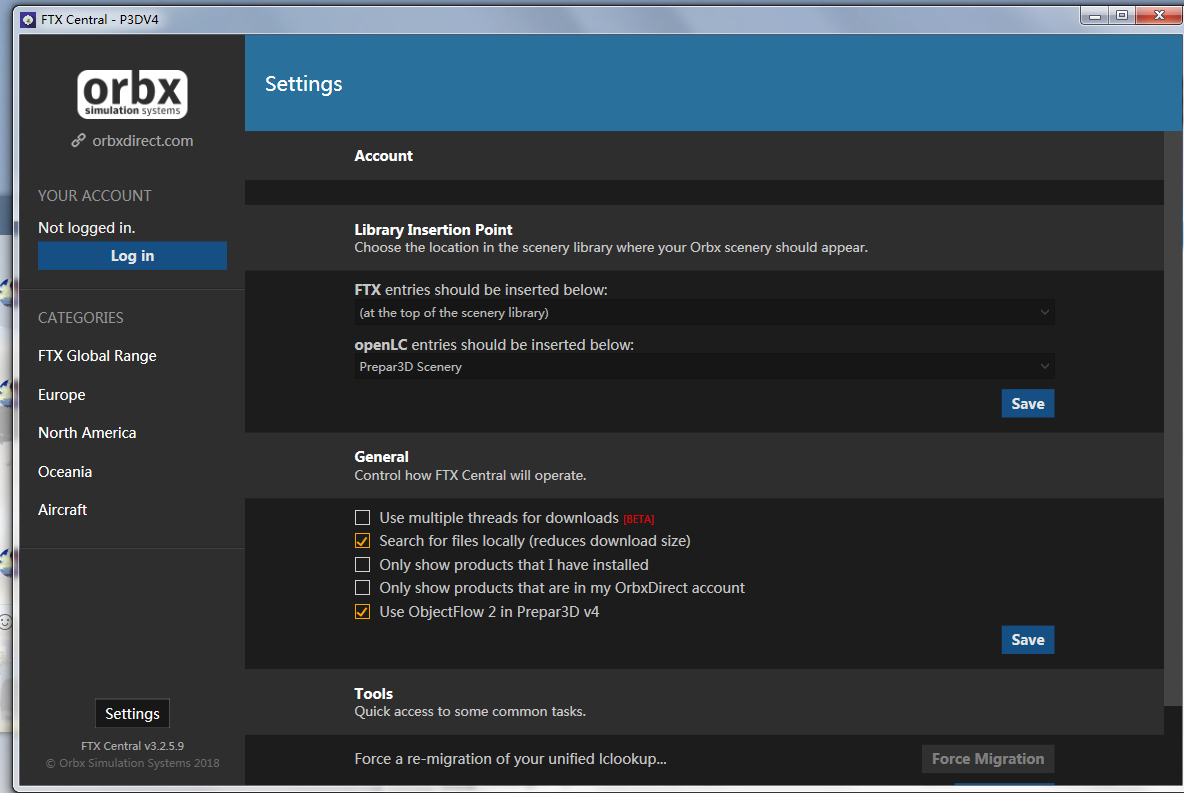Uncheck Search for files locally
Image resolution: width=1184 pixels, height=793 pixels.
(x=362, y=542)
